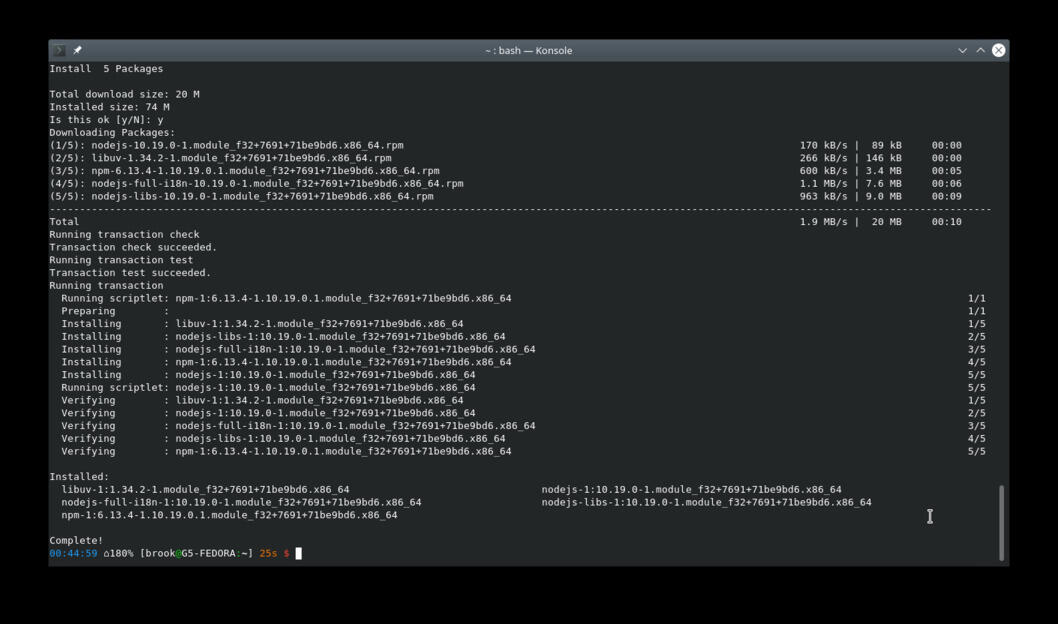This screenshot has height=624, width=1058.
Task: Click "nodejs-full-i18n-1:10.19.0-1" in the Installed list
Action: coord(241,503)
